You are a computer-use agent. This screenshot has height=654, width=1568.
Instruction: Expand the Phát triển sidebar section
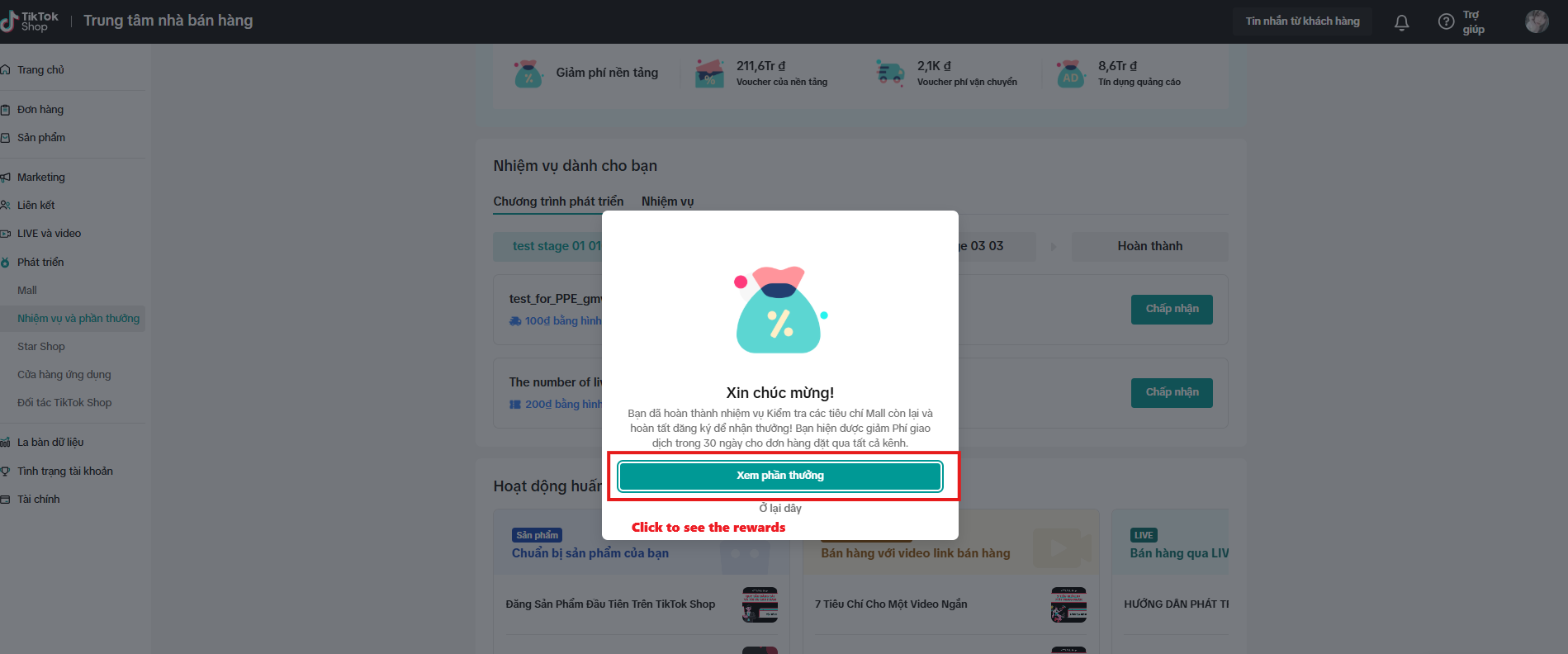tap(40, 262)
